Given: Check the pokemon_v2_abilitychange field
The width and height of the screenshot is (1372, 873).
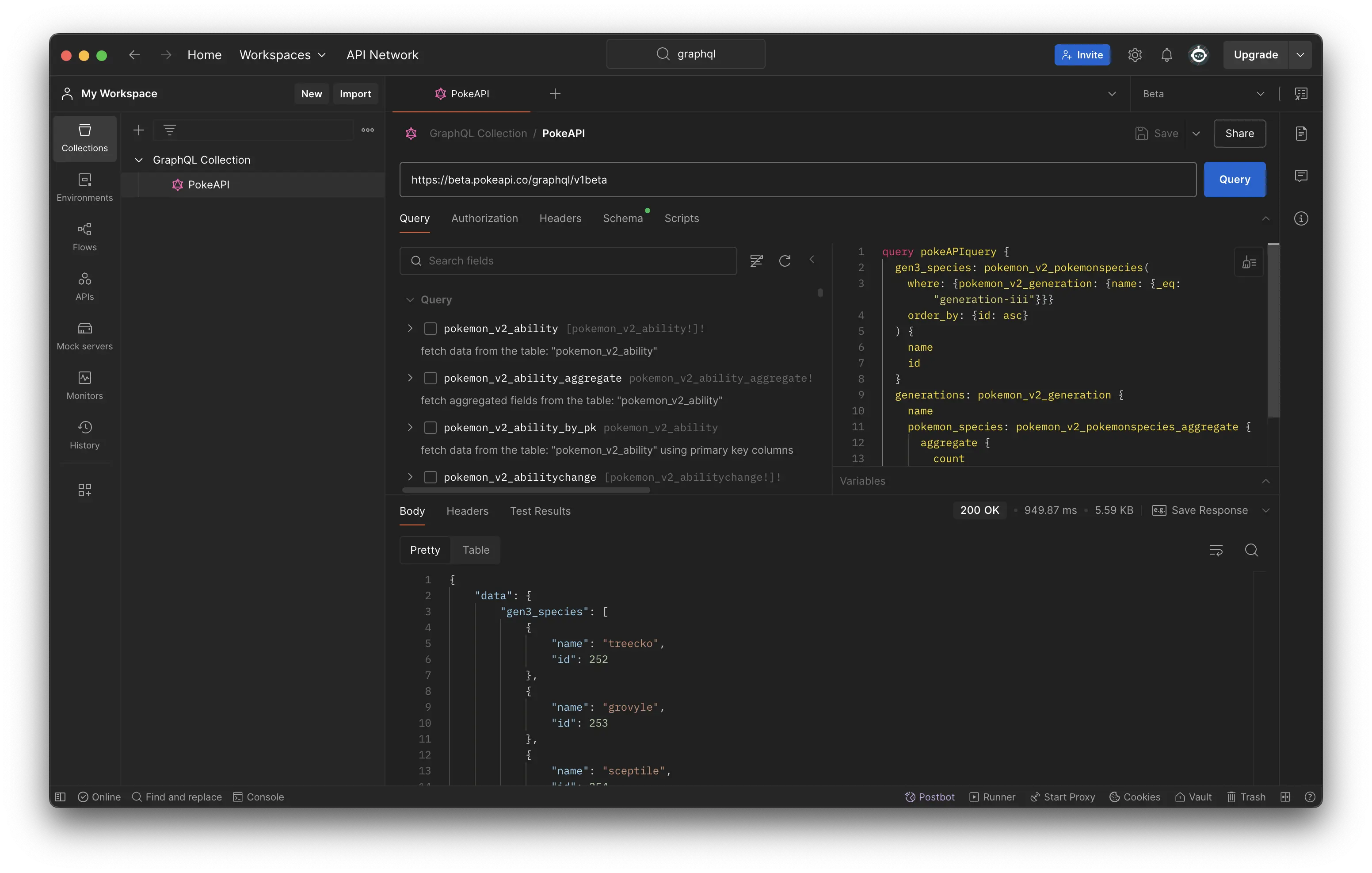Looking at the screenshot, I should click(430, 477).
